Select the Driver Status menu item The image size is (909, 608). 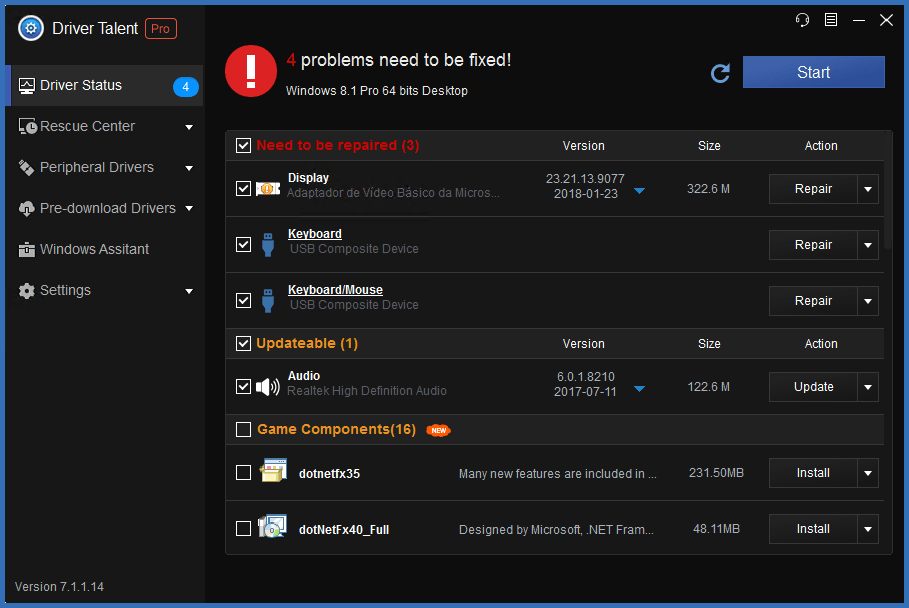point(104,86)
